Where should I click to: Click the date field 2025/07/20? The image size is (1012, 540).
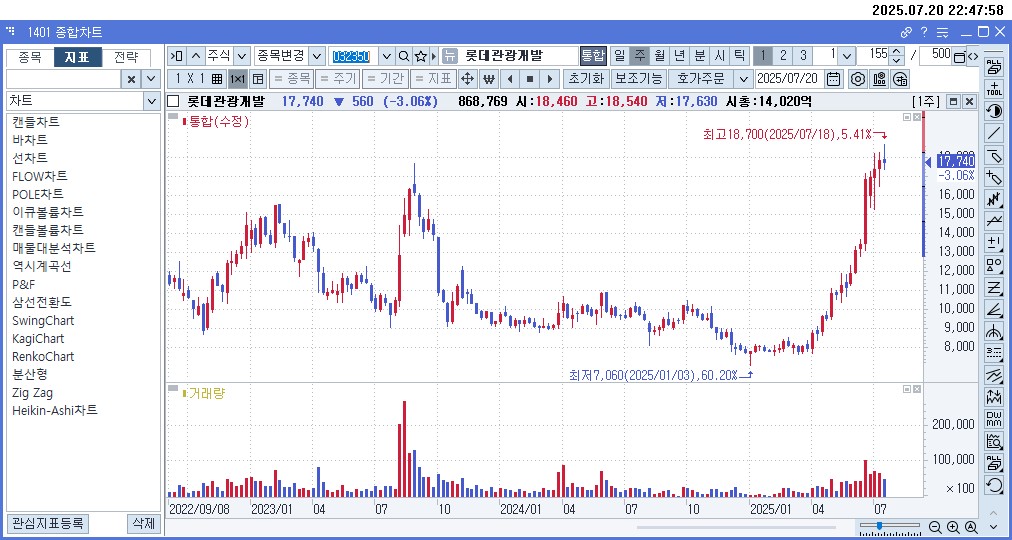tap(789, 79)
